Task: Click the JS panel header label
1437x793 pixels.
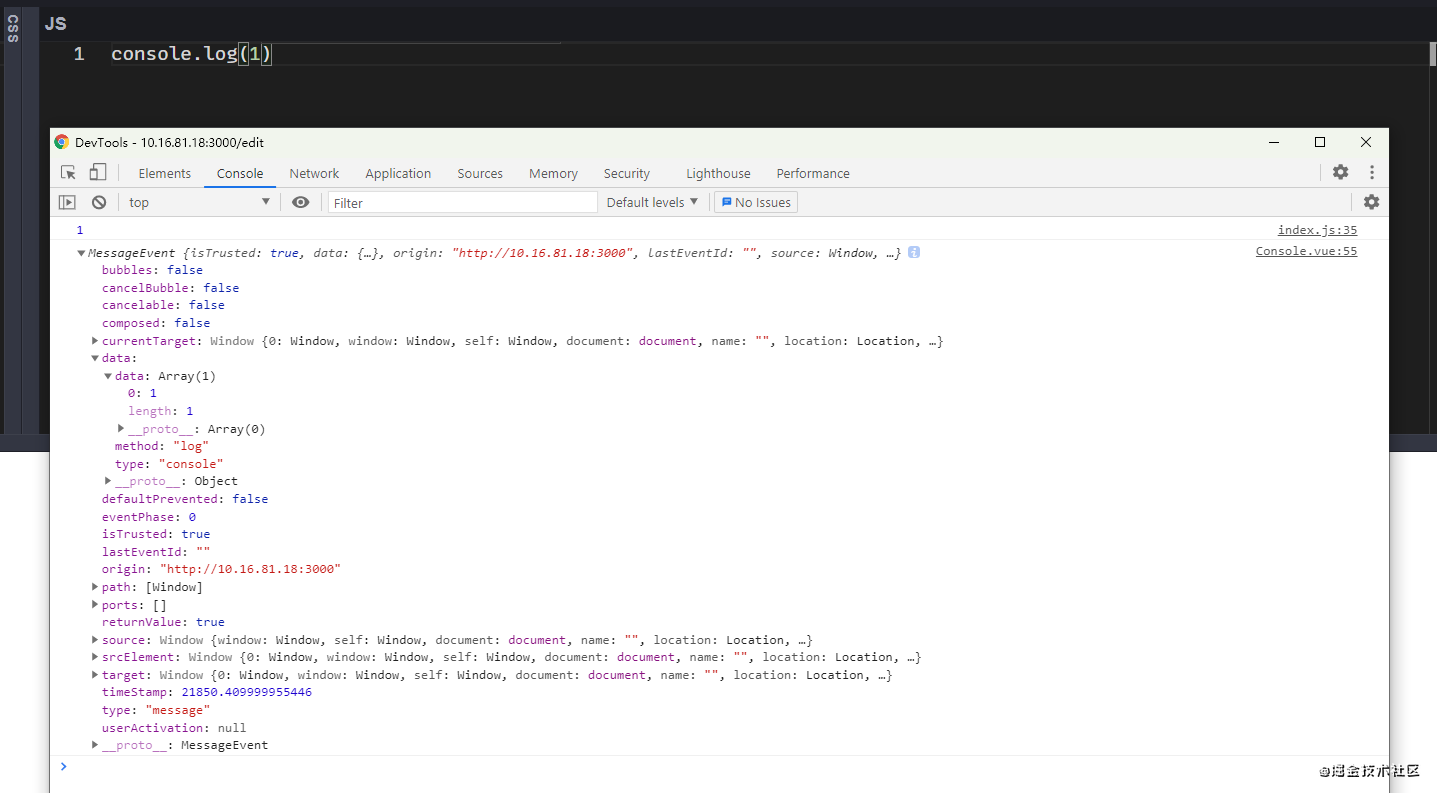Action: (55, 24)
